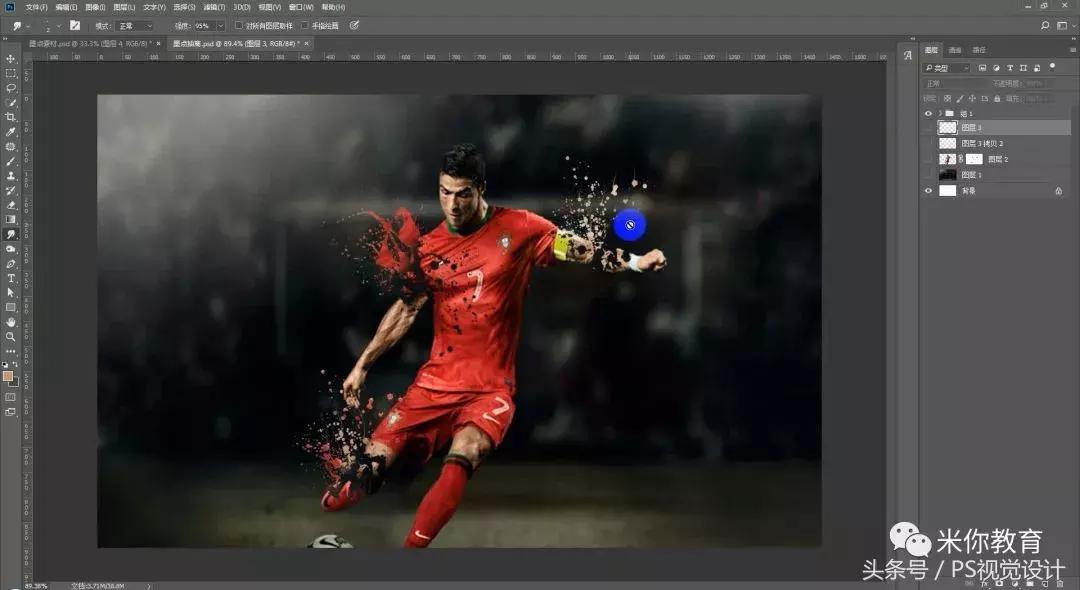
Task: Lock position icon in Layers panel
Action: click(x=972, y=99)
